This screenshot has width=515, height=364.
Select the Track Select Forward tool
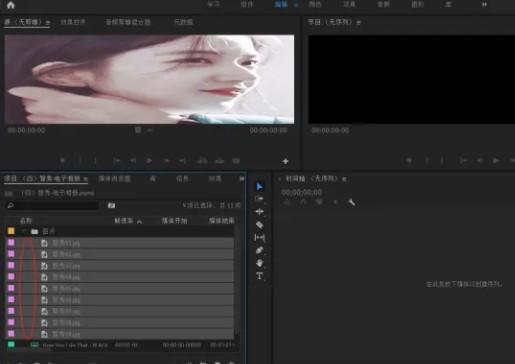(259, 199)
